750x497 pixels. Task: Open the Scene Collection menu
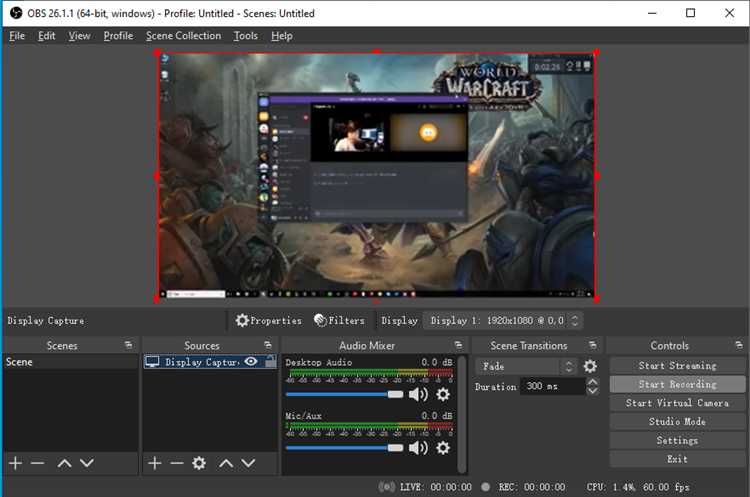183,36
